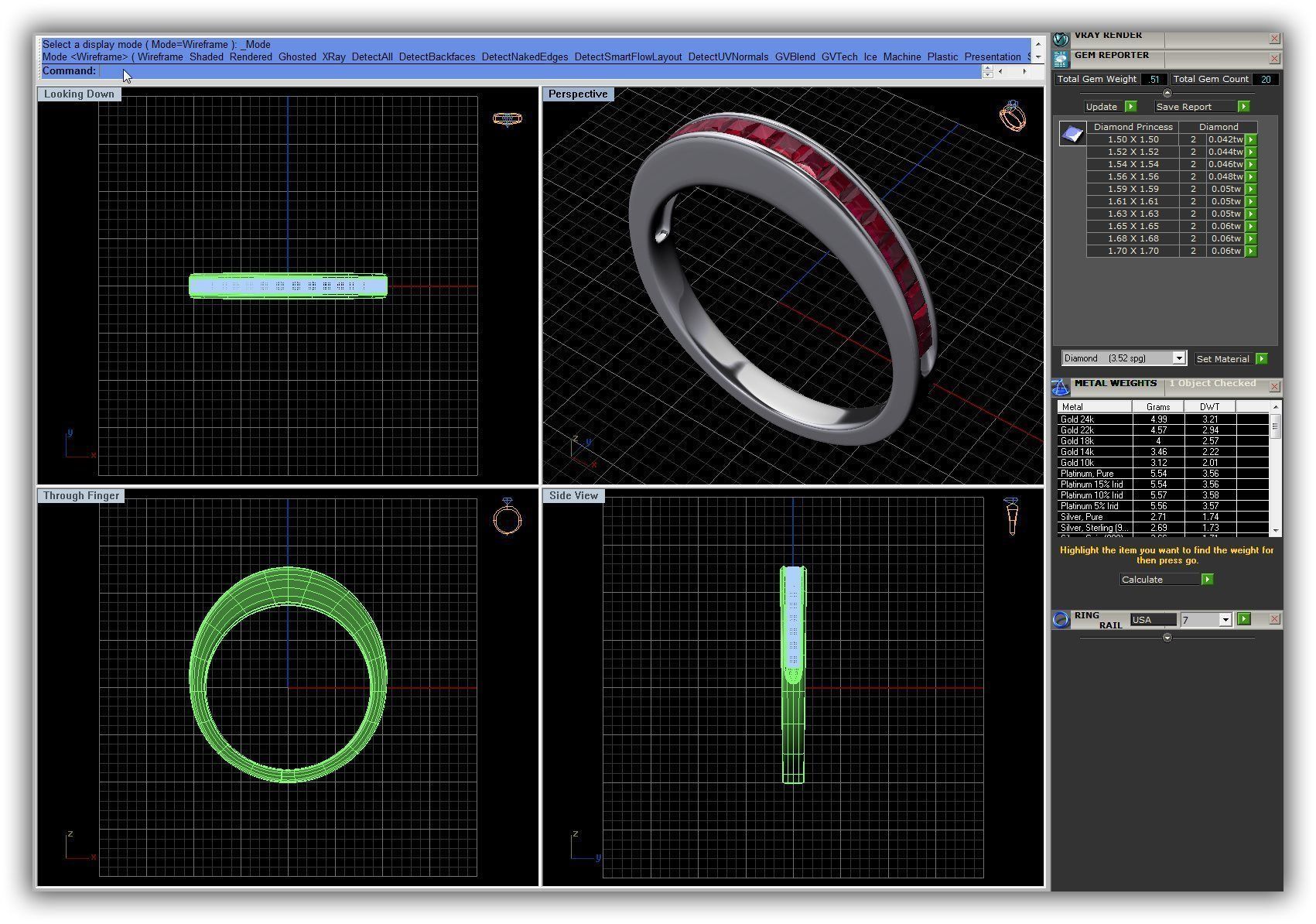
Task: Click the USA ring size standard field
Action: click(1153, 620)
